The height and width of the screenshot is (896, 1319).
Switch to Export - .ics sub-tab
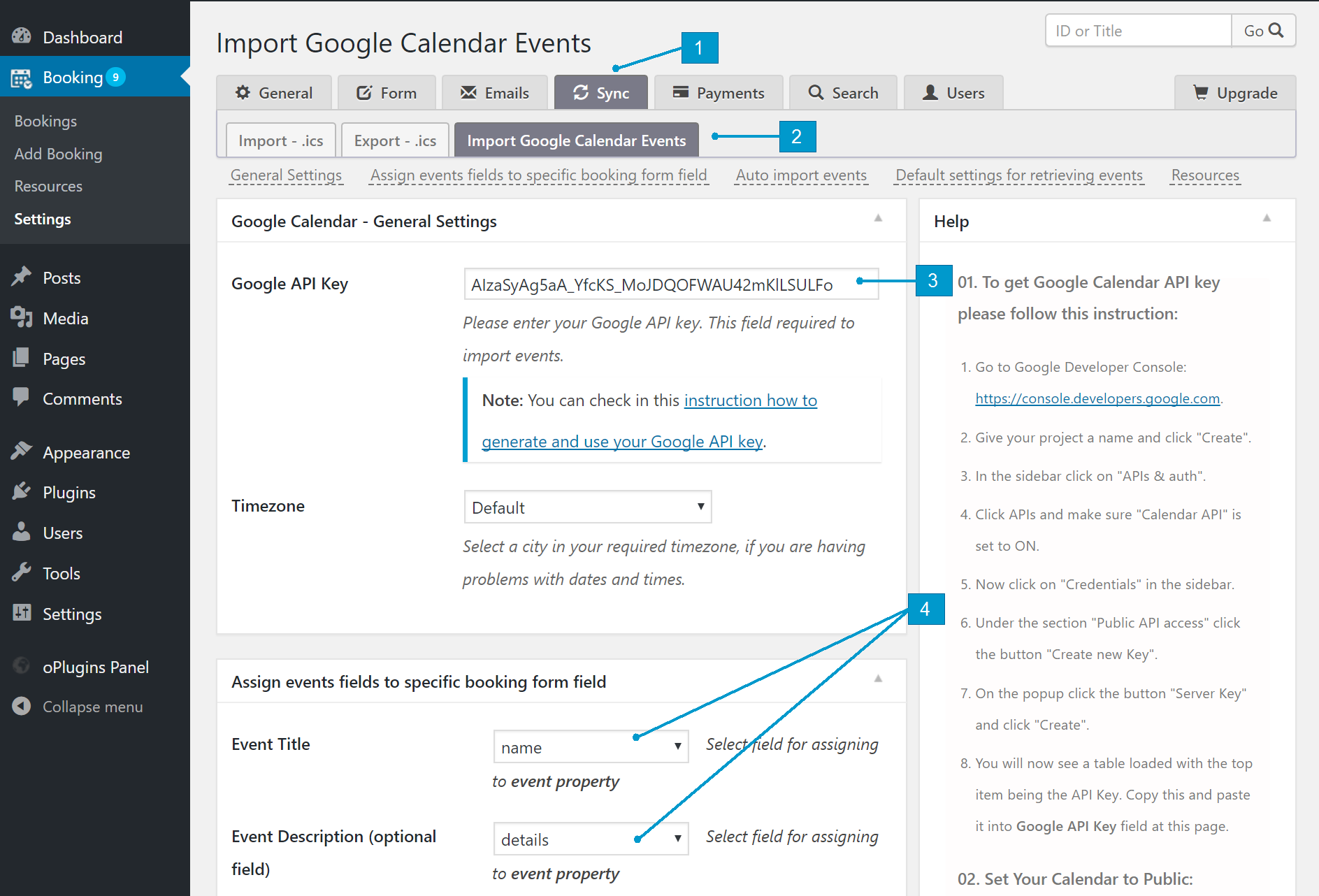[x=395, y=140]
